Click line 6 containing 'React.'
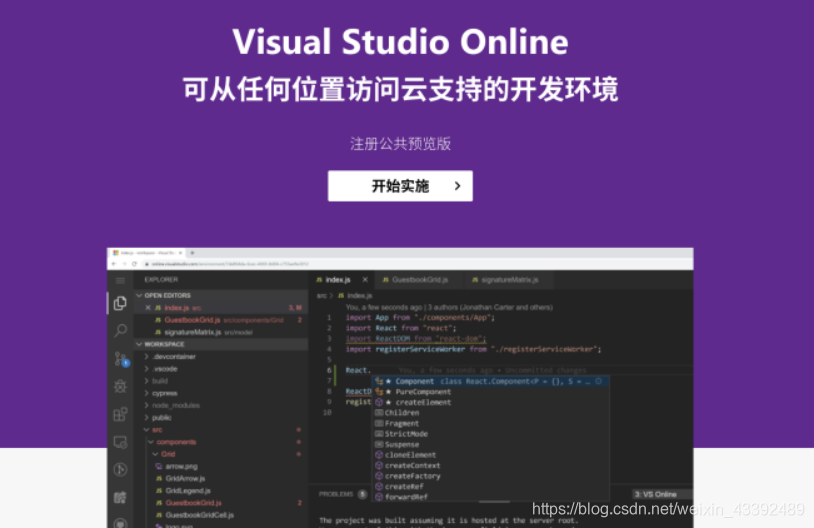Screen dimensions: 814x528 358,370
